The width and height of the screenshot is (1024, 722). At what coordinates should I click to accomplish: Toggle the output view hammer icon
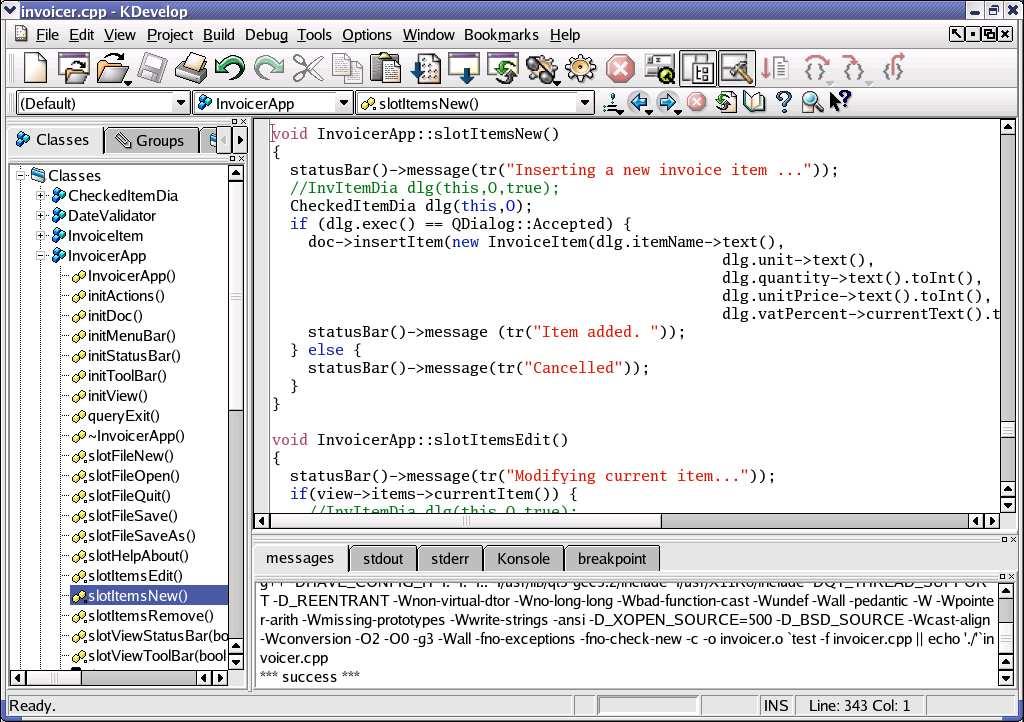[x=737, y=69]
